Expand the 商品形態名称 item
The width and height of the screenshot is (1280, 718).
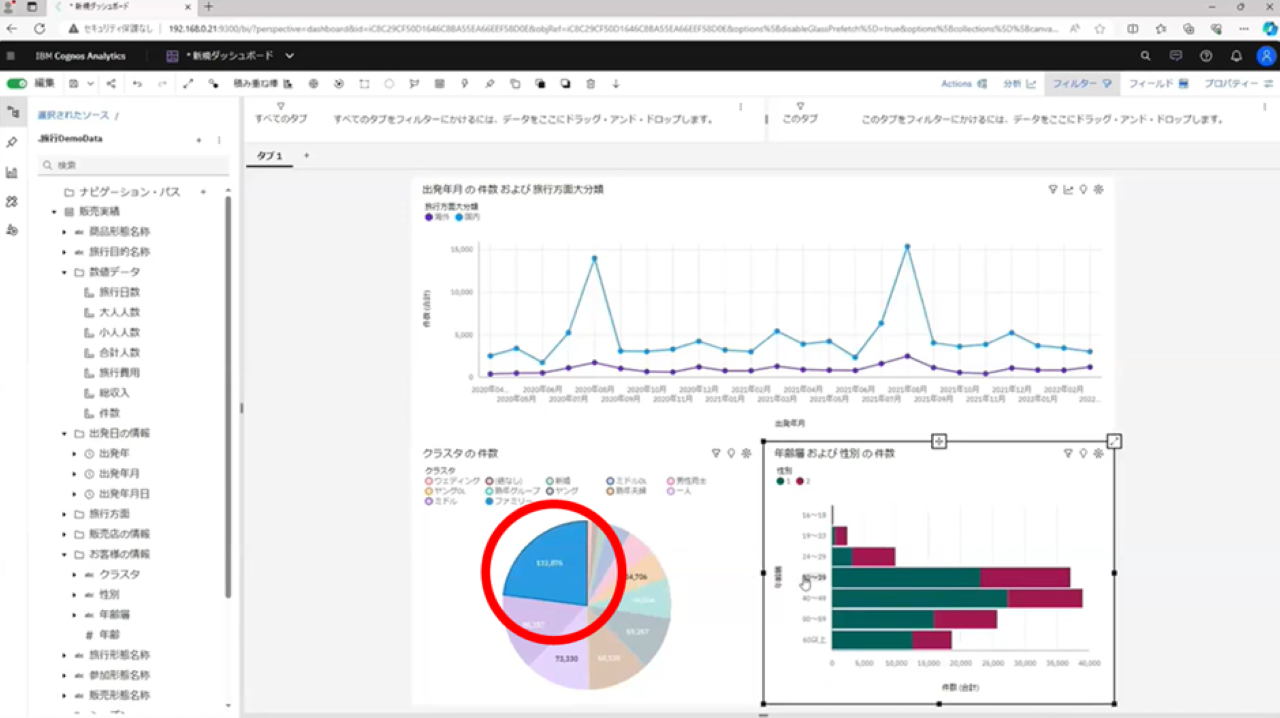[65, 232]
